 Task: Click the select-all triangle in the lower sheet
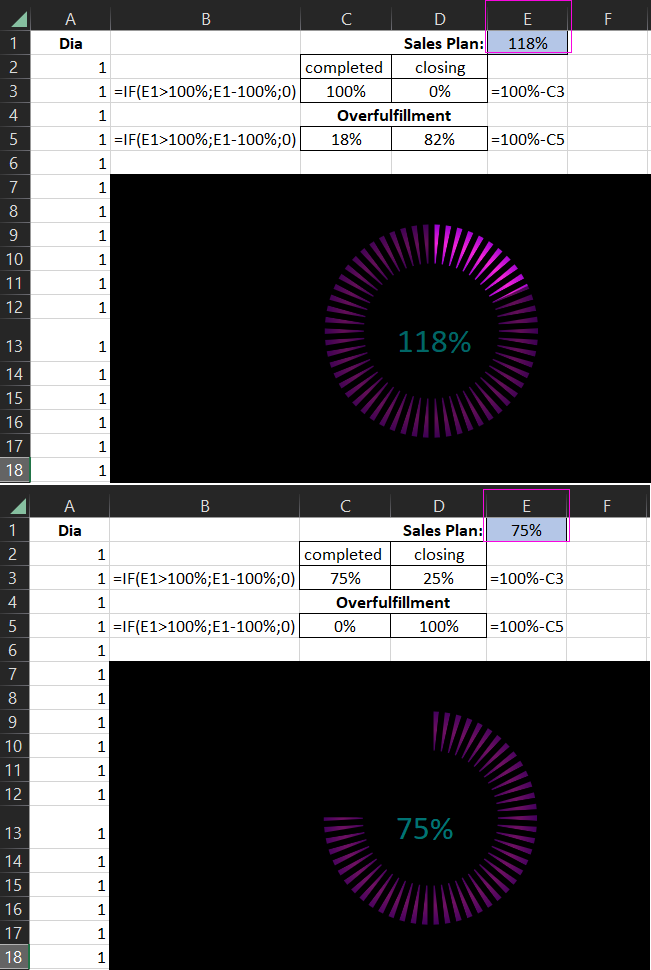coord(19,506)
